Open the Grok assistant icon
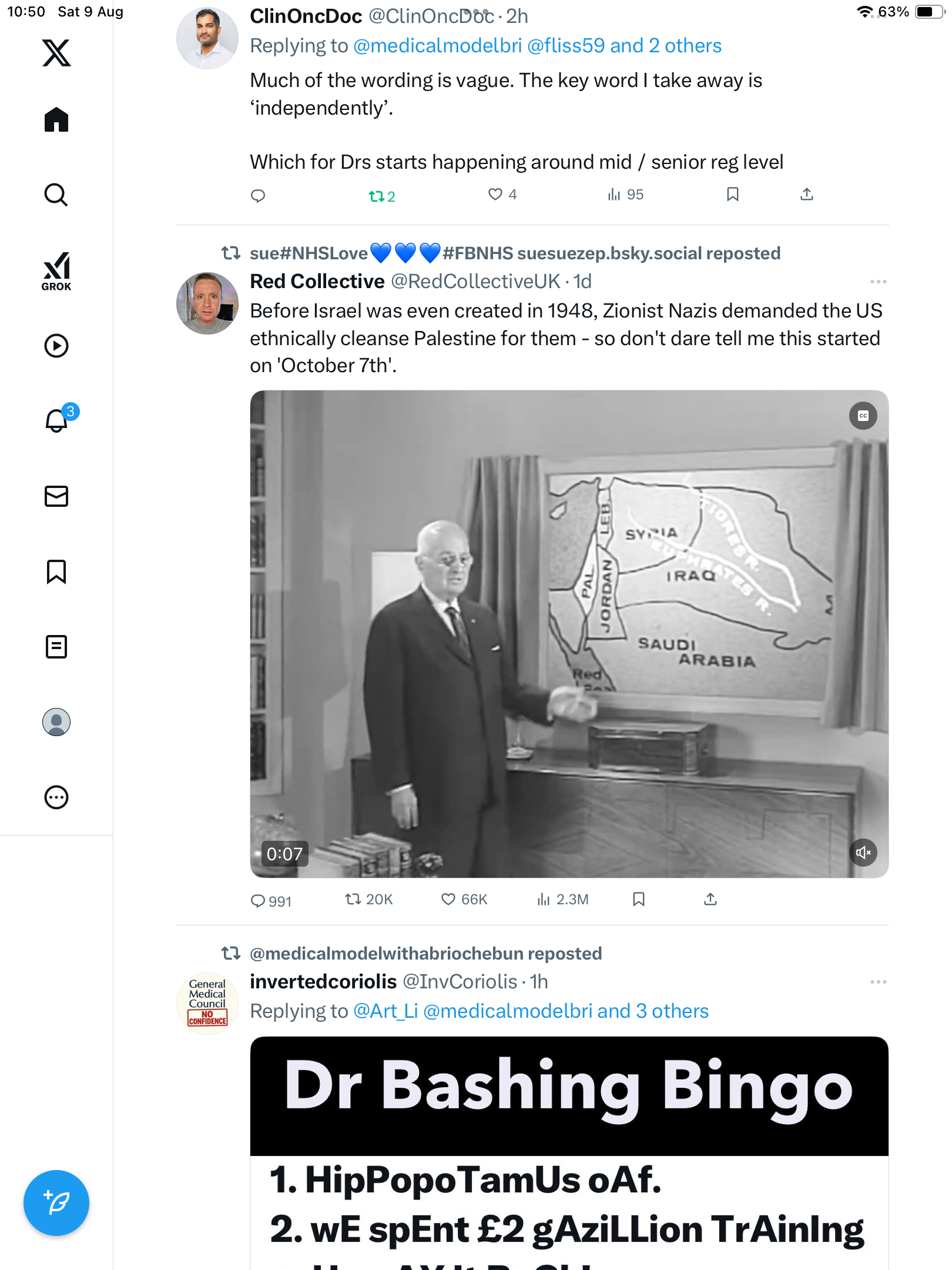Image resolution: width=952 pixels, height=1270 pixels. point(56,271)
